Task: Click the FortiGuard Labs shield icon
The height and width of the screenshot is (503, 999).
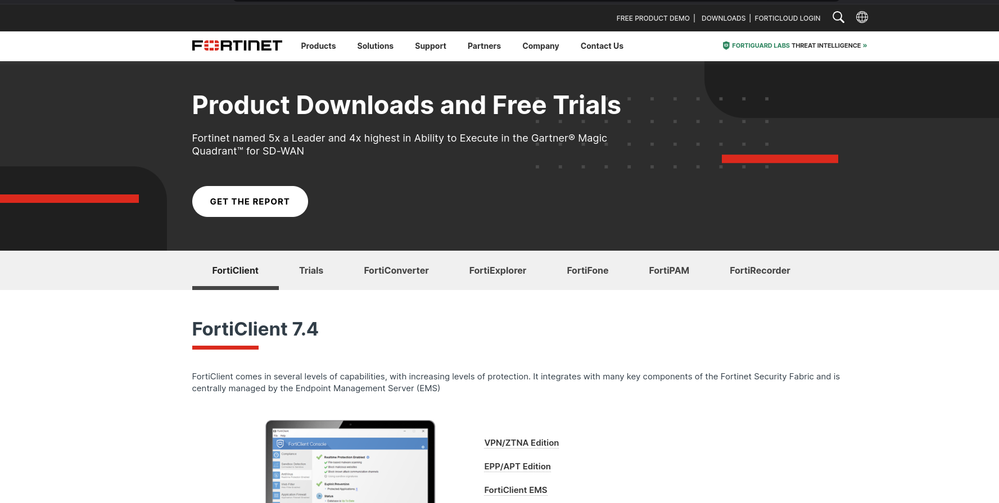Action: [x=726, y=46]
